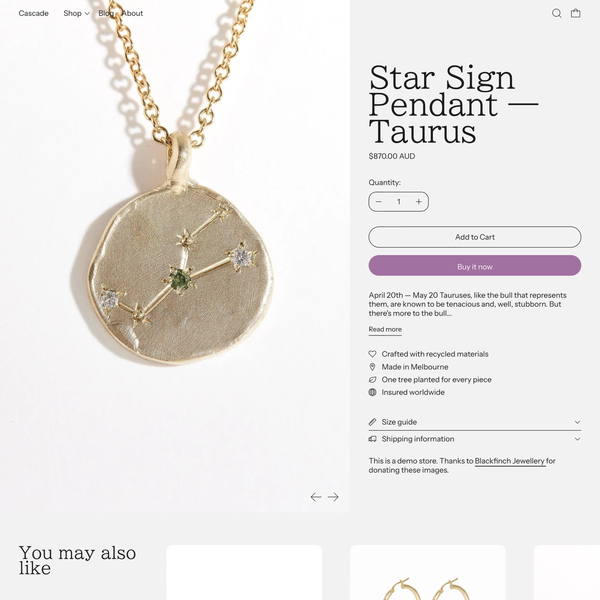Click the truck icon beside Shipping information

[372, 439]
